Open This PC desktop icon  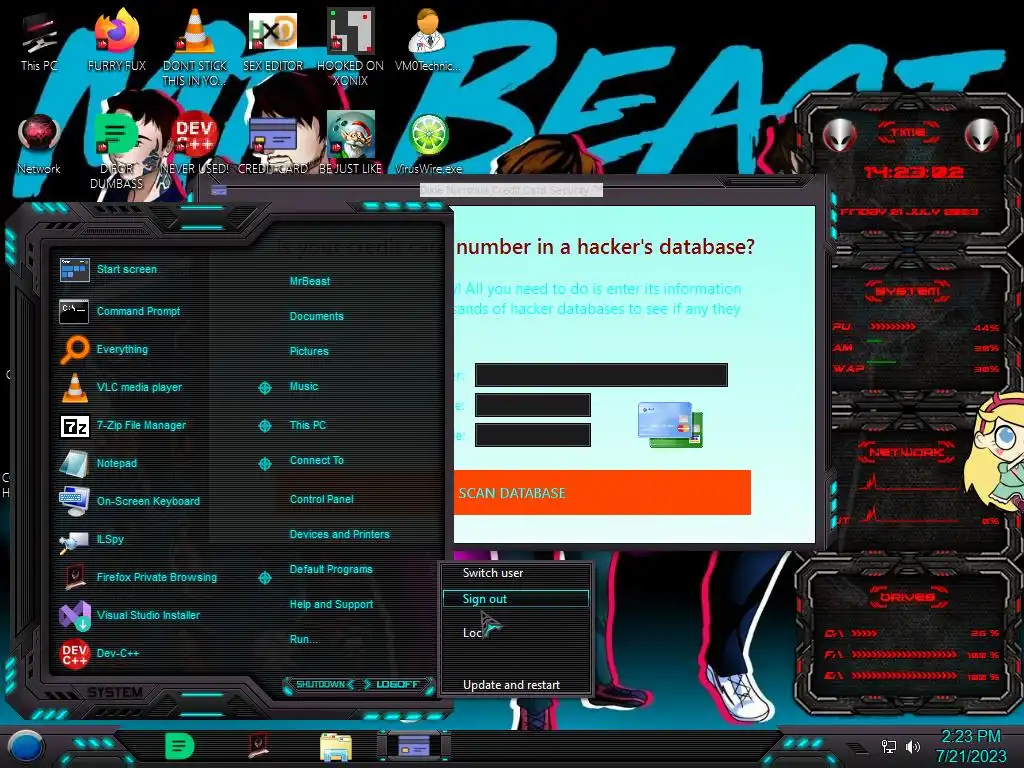click(39, 42)
